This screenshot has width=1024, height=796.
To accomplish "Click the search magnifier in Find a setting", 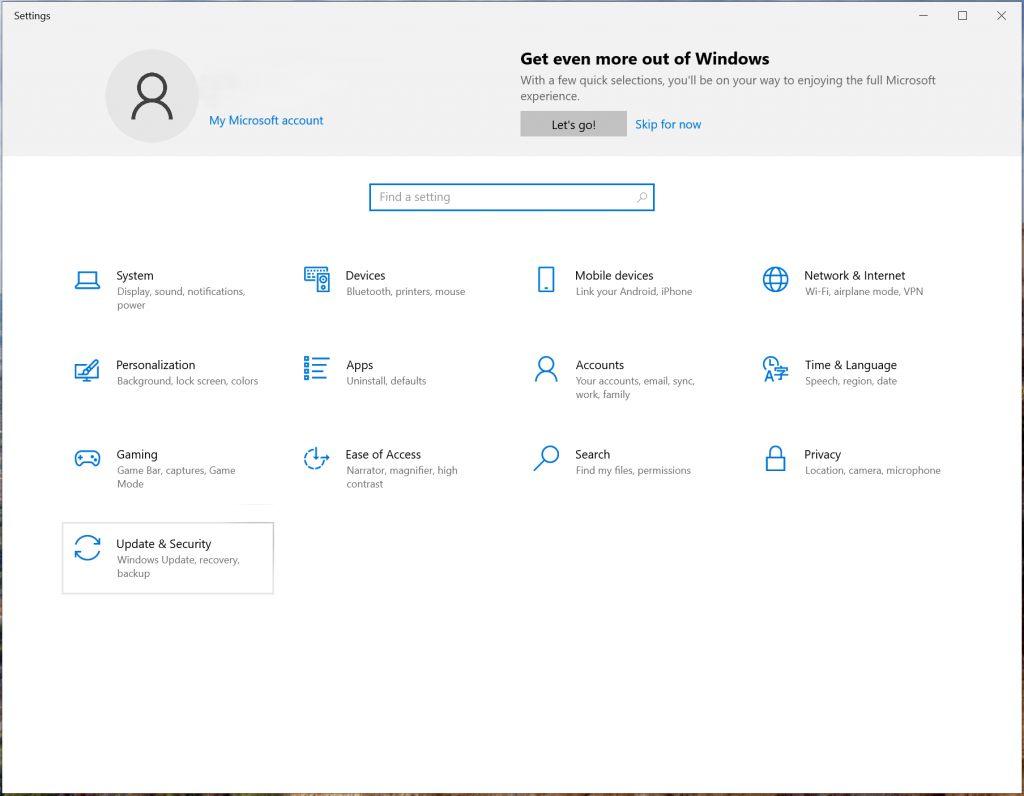I will pyautogui.click(x=642, y=197).
